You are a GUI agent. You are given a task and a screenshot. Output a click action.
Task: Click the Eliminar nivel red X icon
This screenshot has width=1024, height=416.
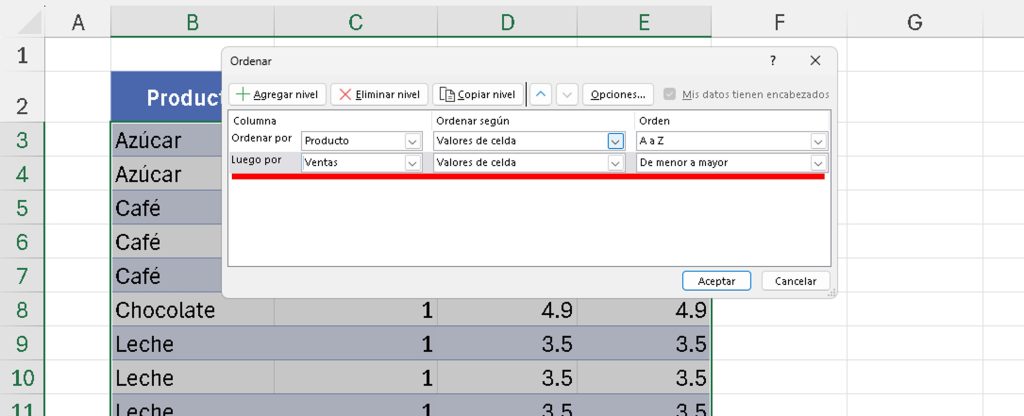(345, 94)
